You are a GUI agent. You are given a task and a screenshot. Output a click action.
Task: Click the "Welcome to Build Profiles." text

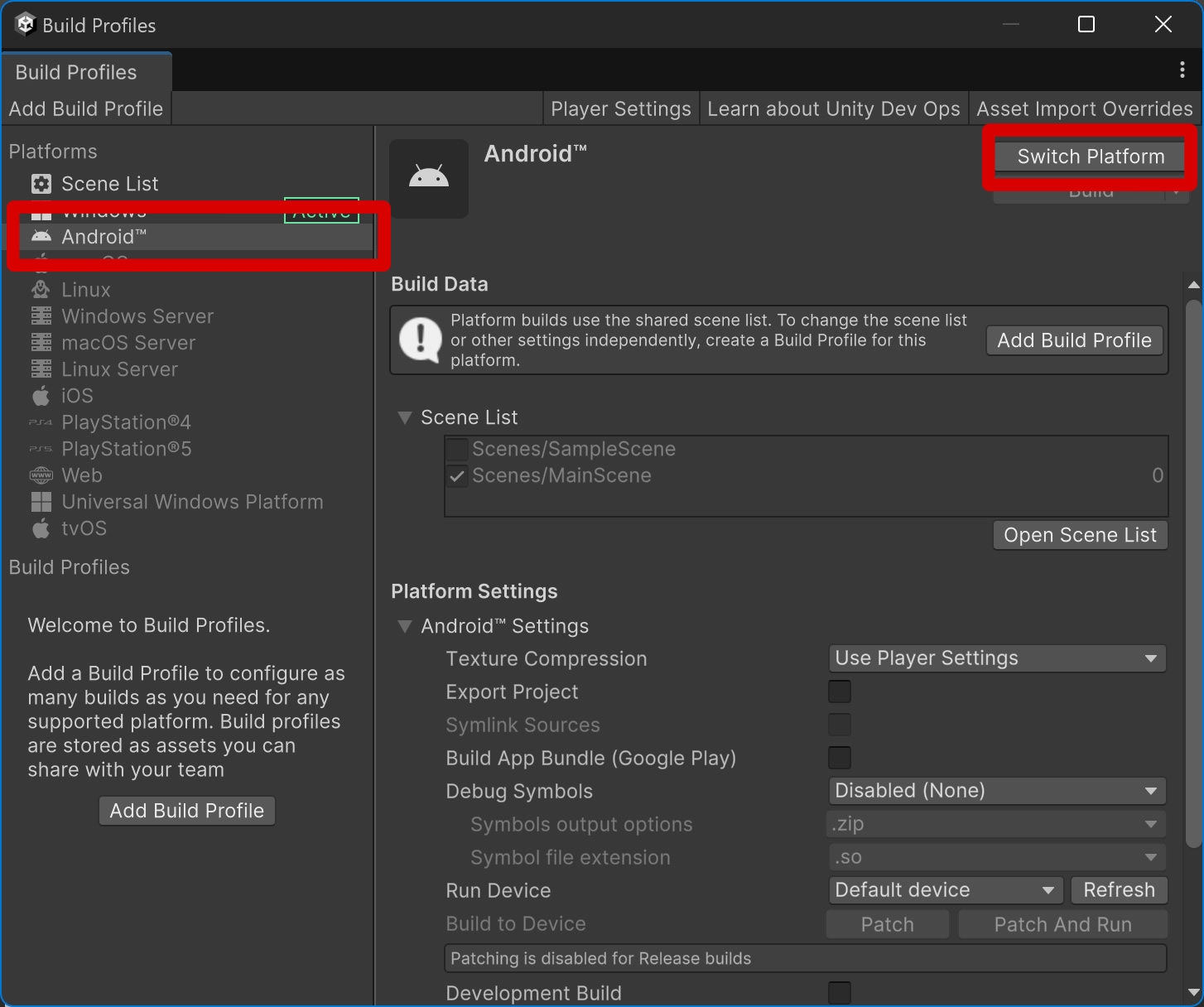149,625
